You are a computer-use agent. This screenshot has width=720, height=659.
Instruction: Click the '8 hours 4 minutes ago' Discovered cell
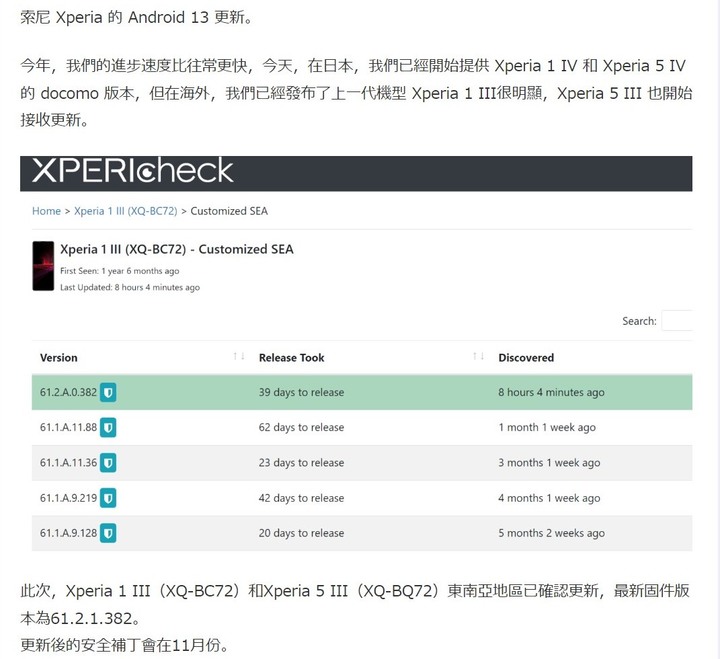[x=551, y=392]
